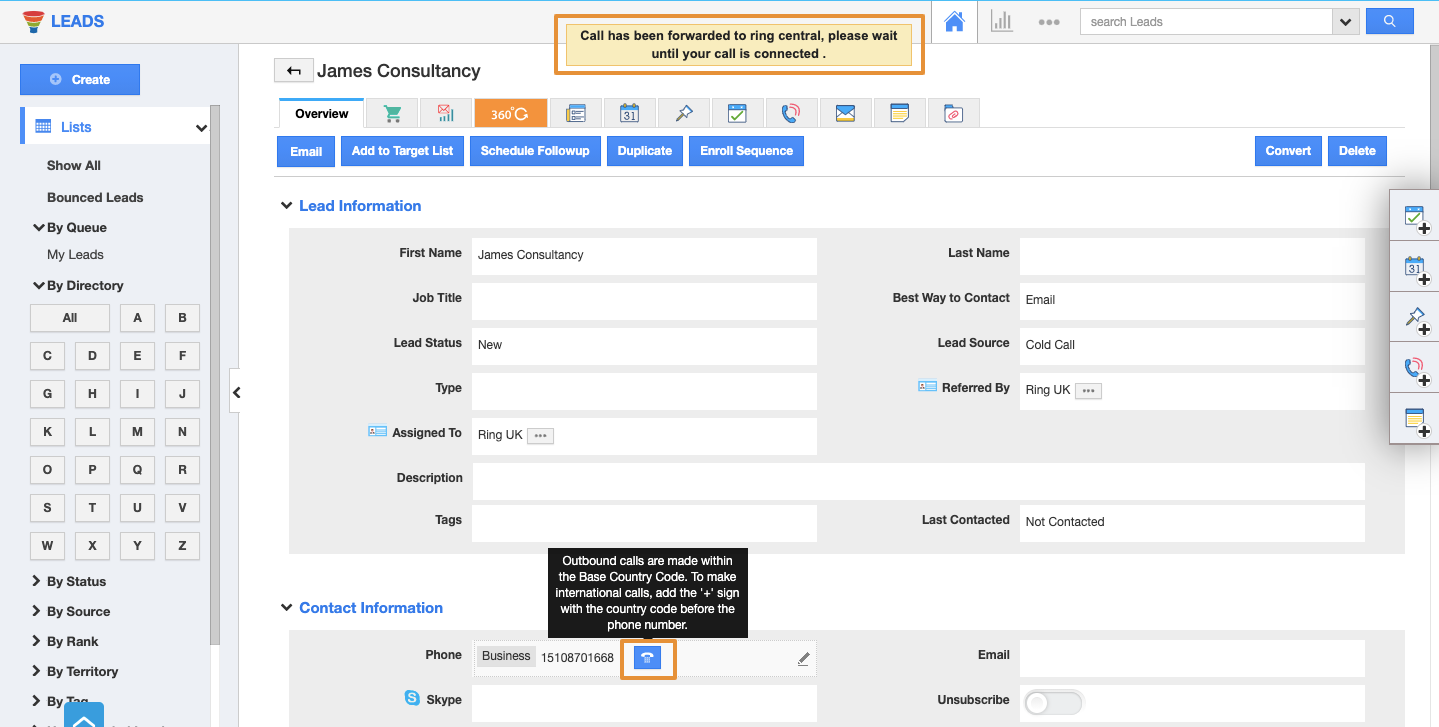Open the documents attachment tab
This screenshot has width=1439, height=727.
point(953,113)
